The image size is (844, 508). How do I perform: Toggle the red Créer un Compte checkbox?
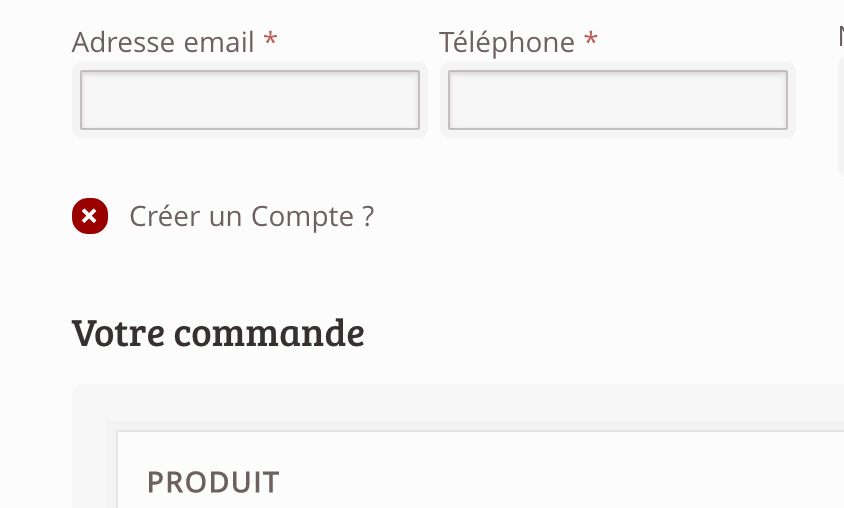(x=90, y=216)
